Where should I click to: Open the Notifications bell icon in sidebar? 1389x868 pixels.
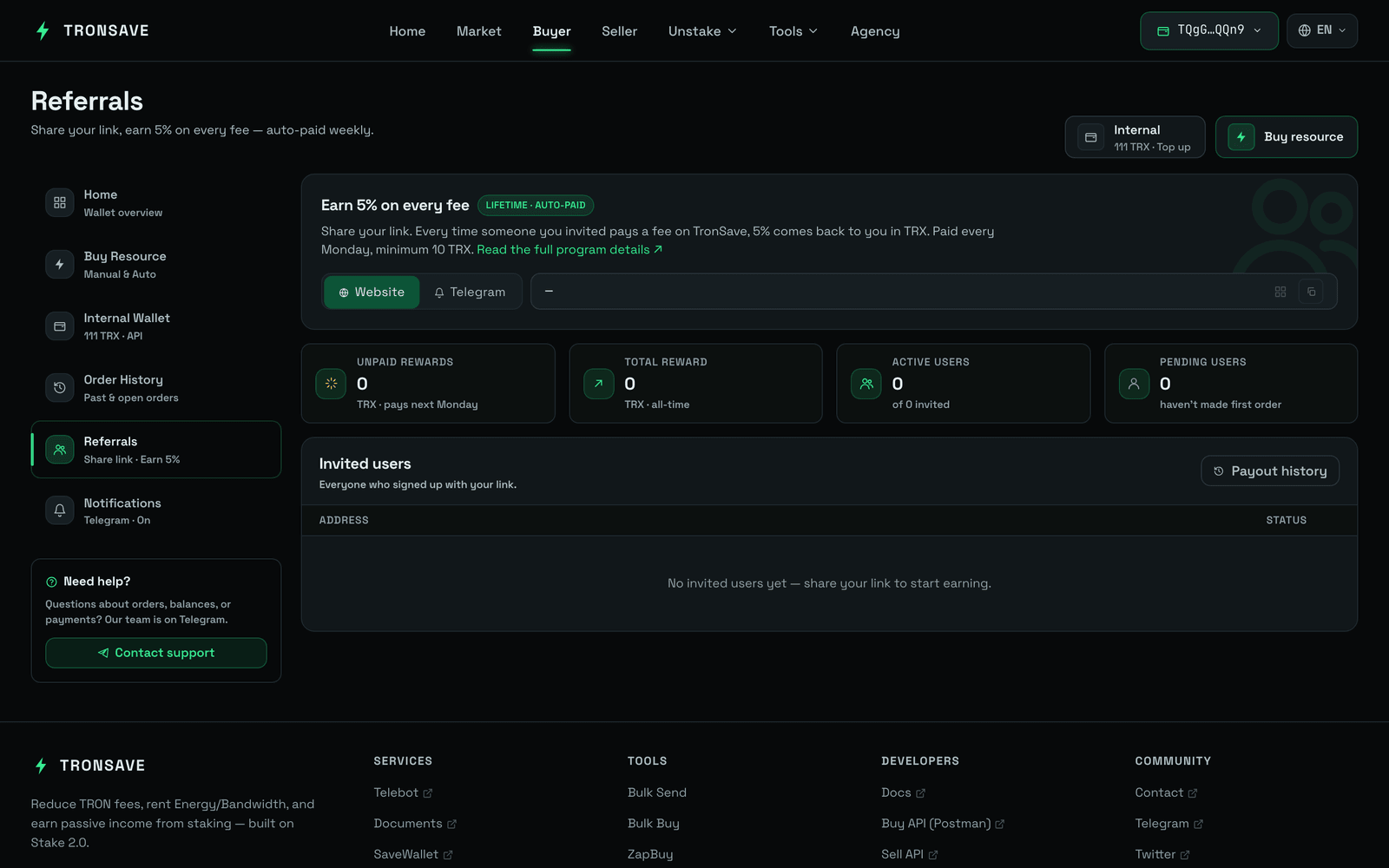[x=60, y=510]
